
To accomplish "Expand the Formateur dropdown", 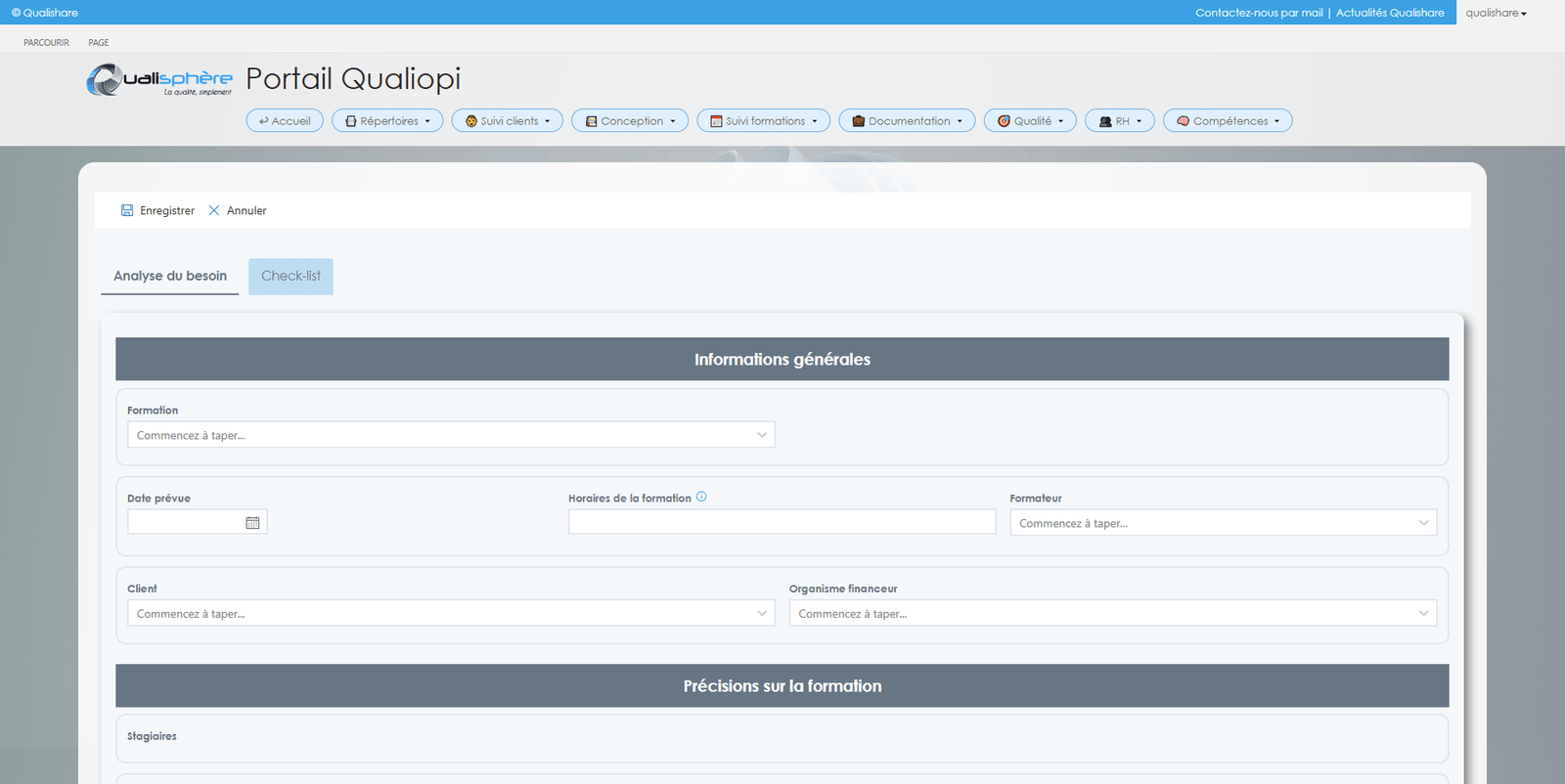I will (x=1423, y=523).
